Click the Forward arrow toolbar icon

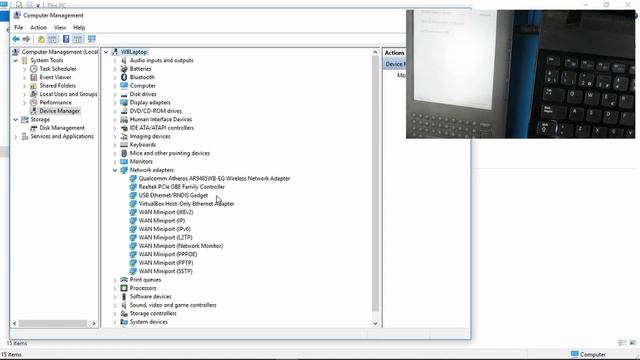27,39
